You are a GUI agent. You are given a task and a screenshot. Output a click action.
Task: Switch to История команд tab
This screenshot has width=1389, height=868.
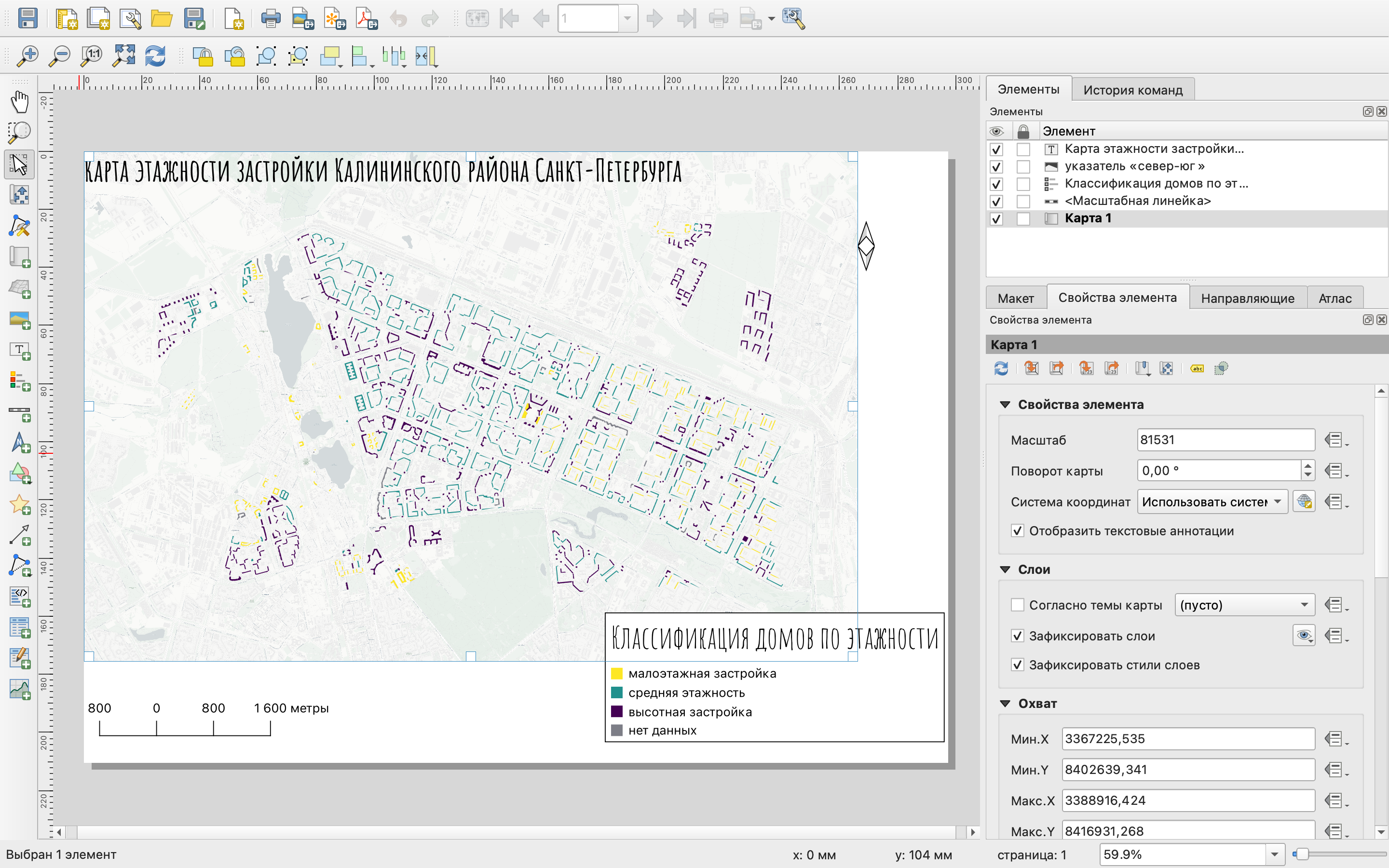1132,90
